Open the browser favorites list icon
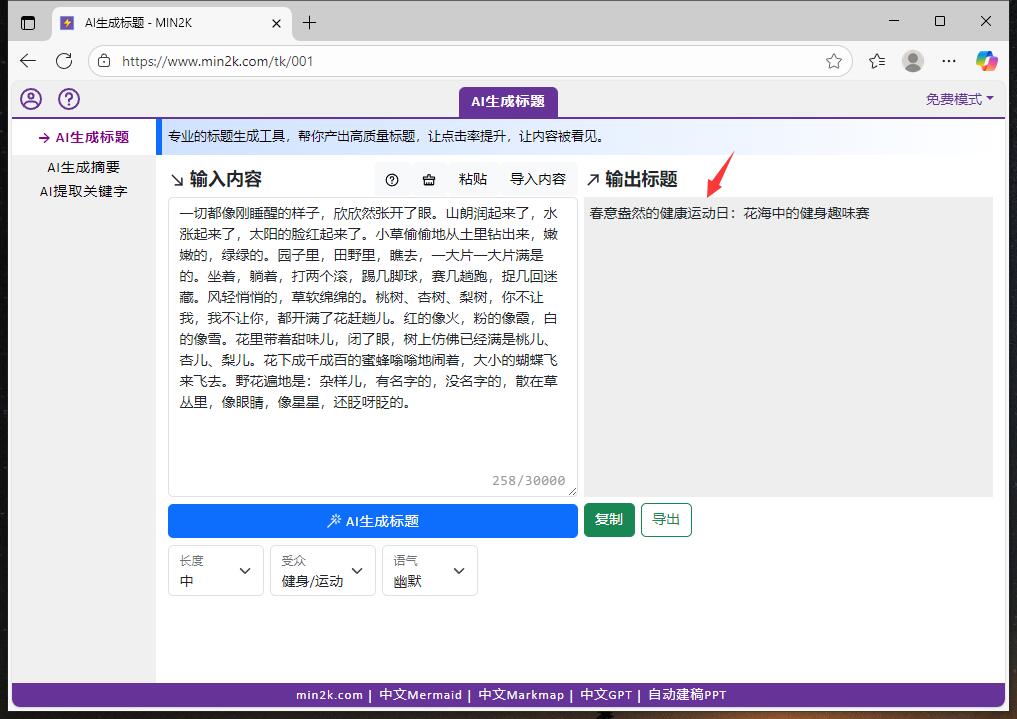 tap(877, 61)
